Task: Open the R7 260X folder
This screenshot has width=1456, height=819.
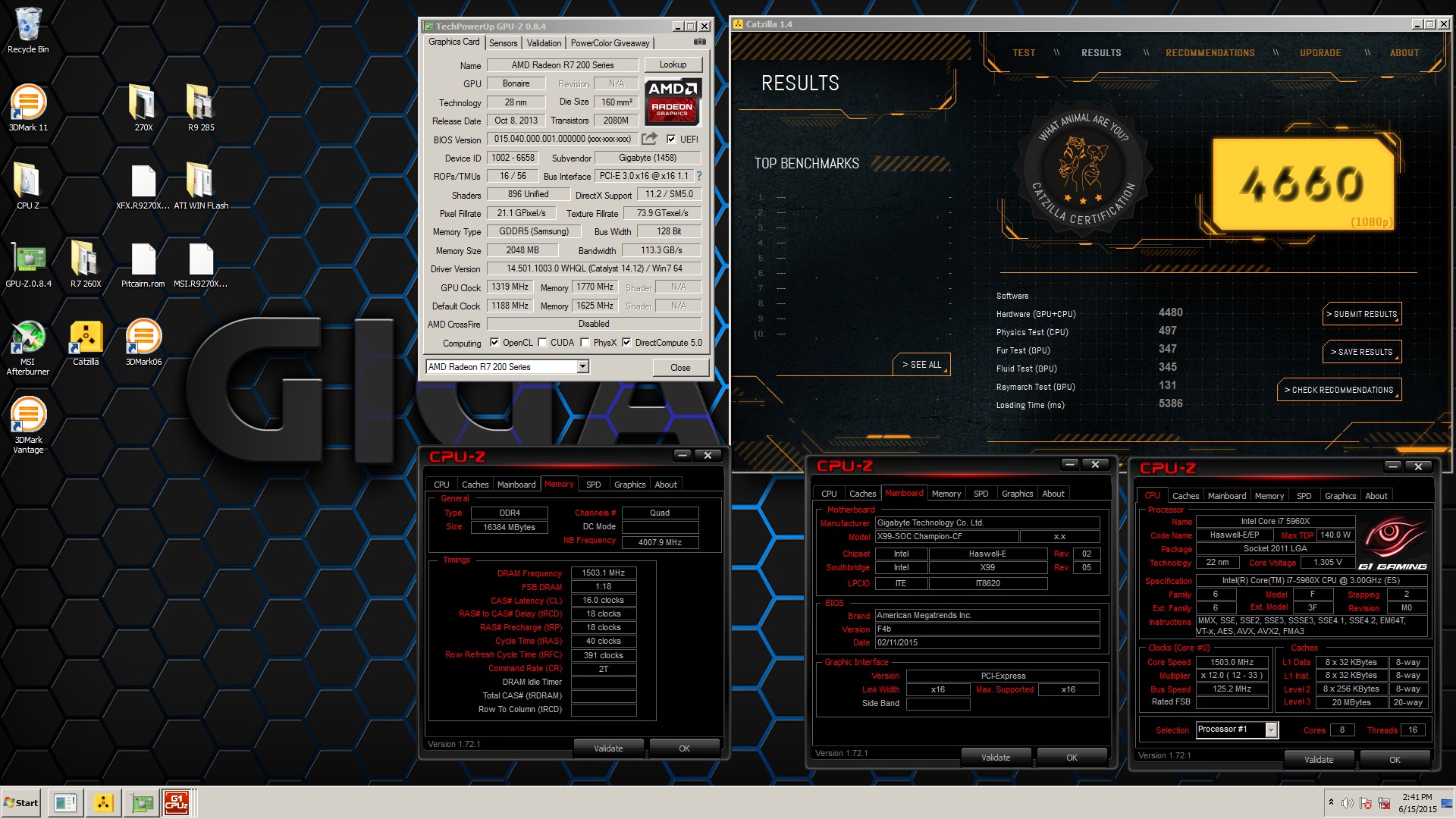Action: click(x=86, y=264)
